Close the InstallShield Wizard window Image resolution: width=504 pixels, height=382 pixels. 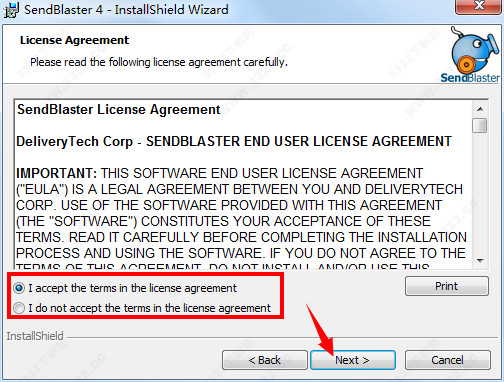478,6
